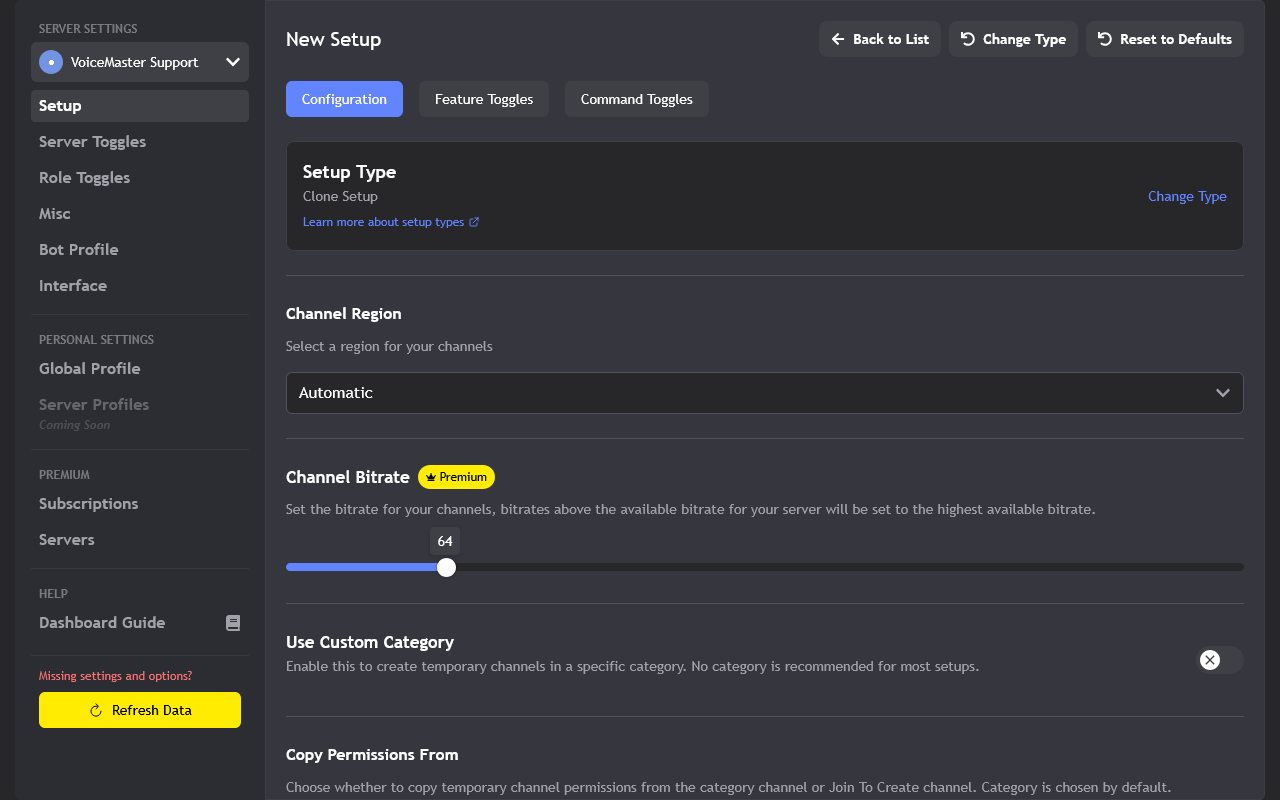Open the VoiceMaster Support server selector
1280x800 pixels.
(x=140, y=62)
